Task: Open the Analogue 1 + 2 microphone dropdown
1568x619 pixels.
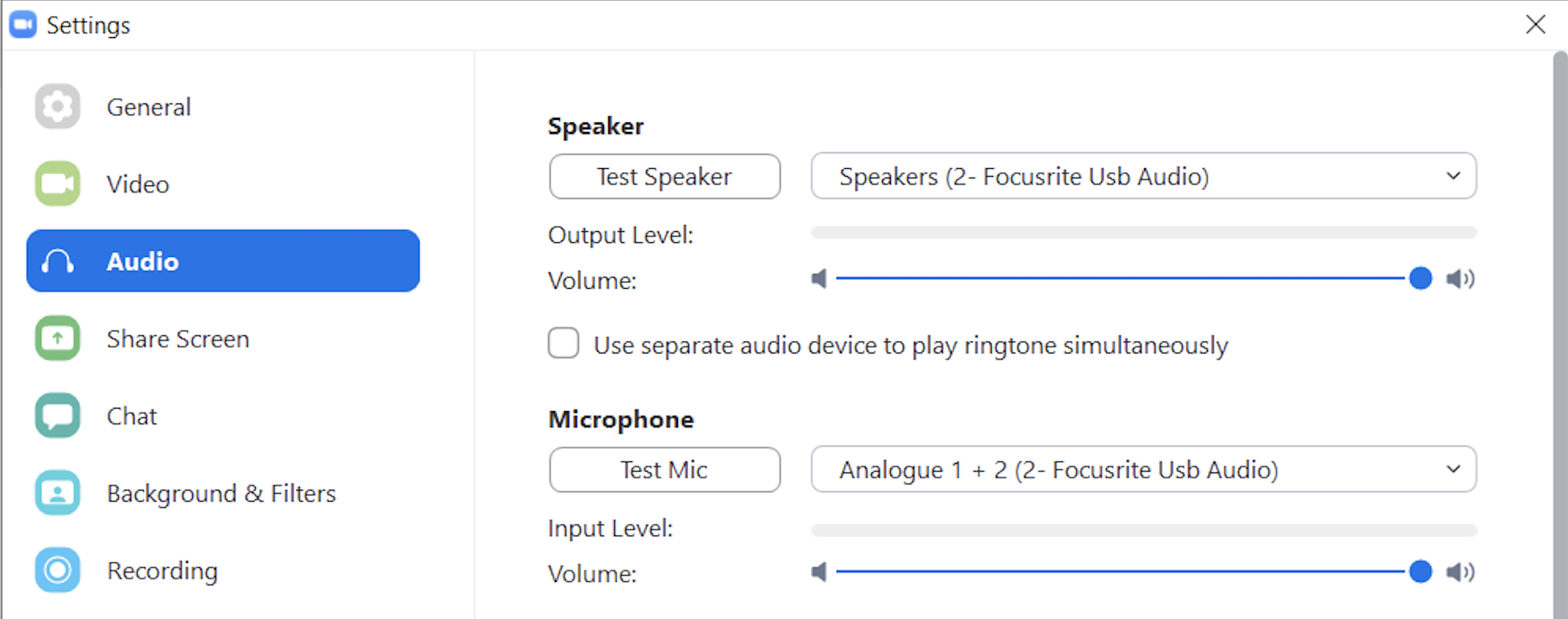Action: [x=1143, y=469]
